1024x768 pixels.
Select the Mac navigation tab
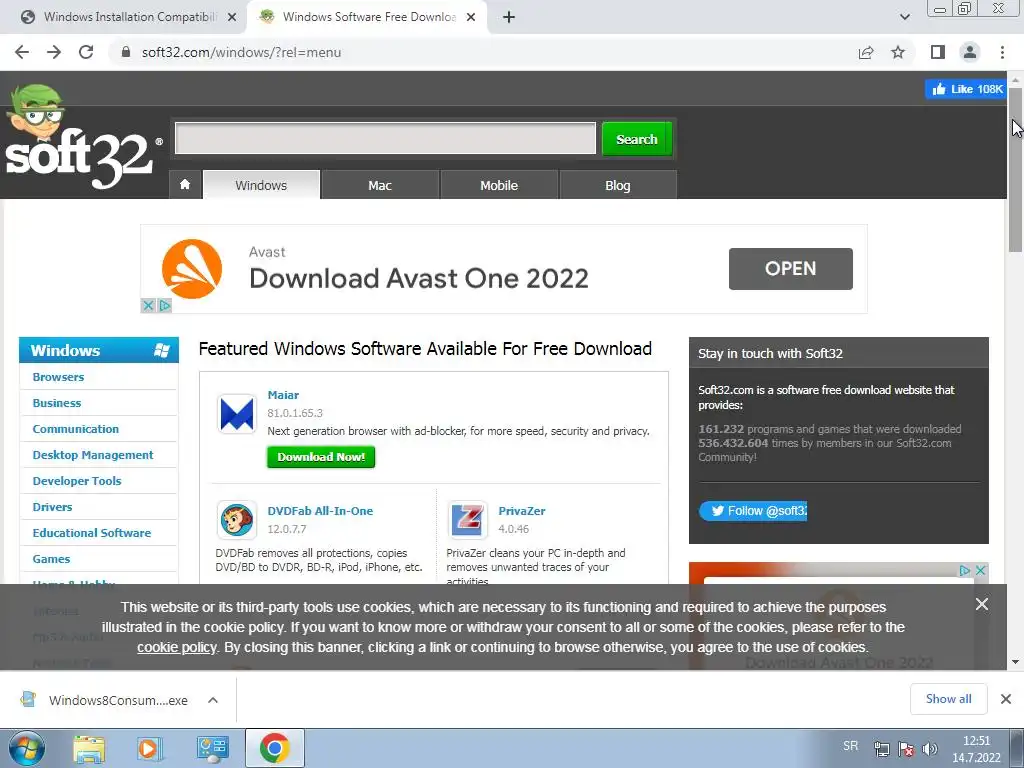(x=379, y=185)
